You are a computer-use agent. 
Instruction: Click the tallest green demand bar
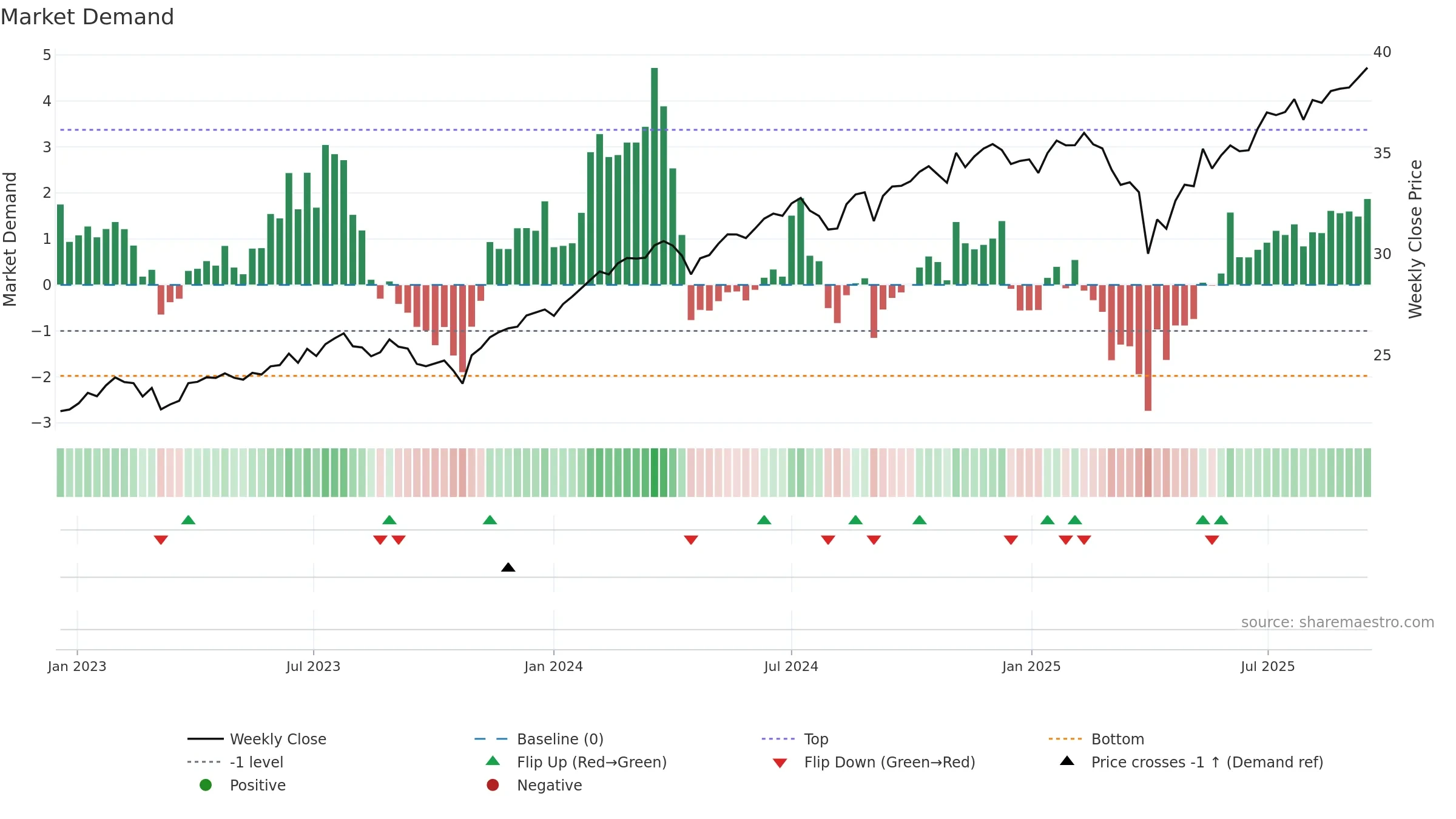[x=655, y=176]
